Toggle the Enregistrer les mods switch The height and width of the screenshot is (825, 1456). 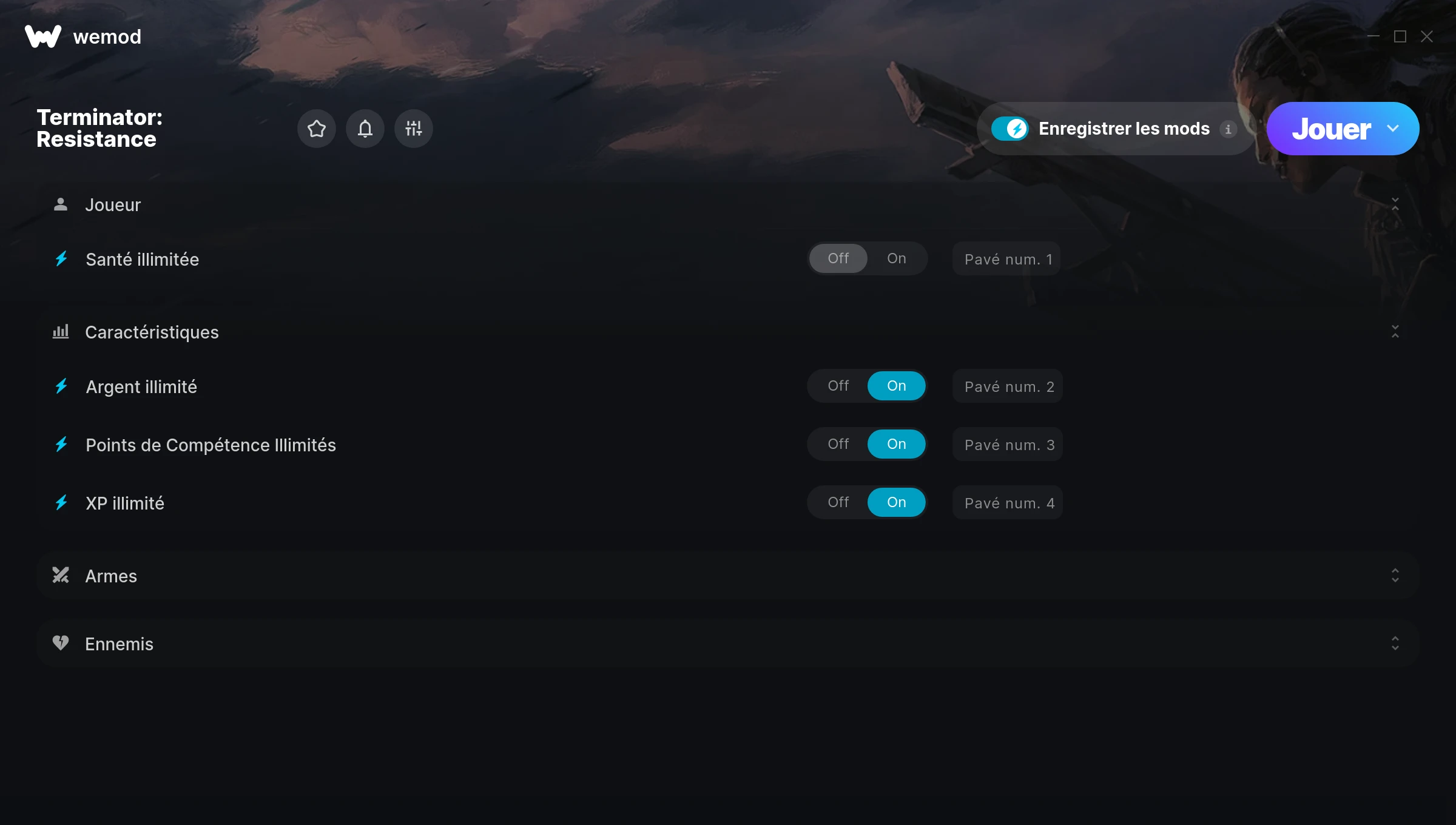(x=1010, y=129)
